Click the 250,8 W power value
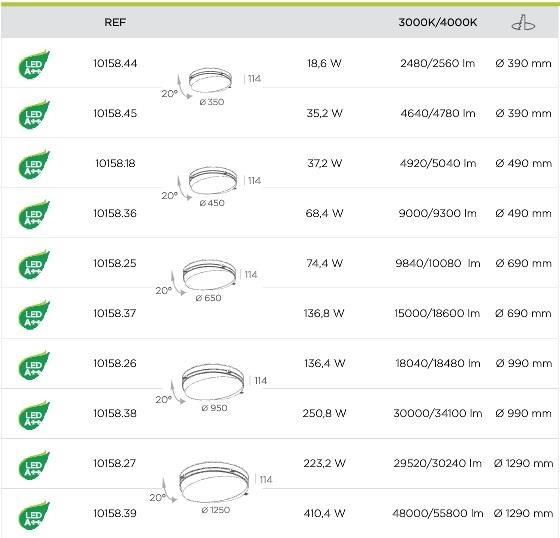560x538 pixels. 324,413
